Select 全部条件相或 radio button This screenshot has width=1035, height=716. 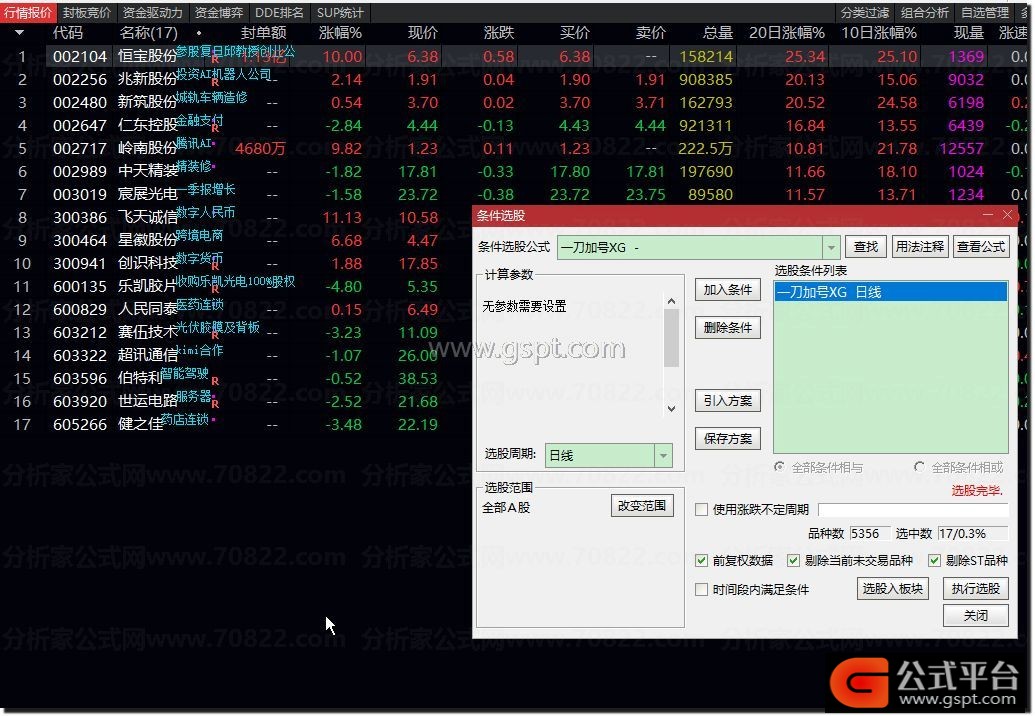919,467
